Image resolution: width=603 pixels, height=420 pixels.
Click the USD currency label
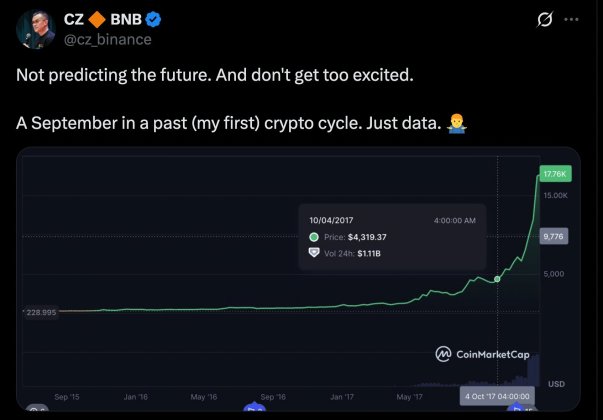[557, 384]
